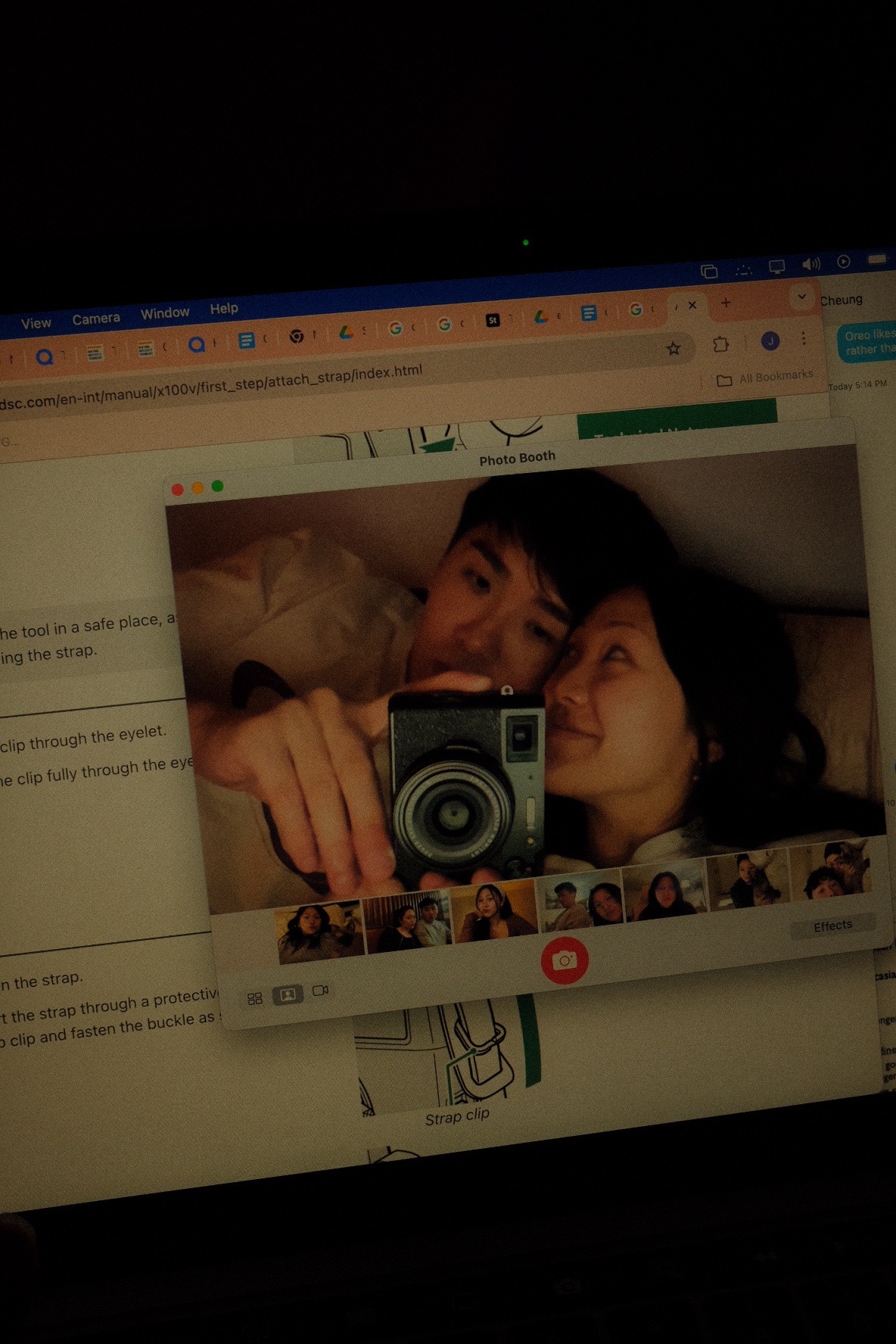896x1344 pixels.
Task: Open the Camera menu
Action: pyautogui.click(x=96, y=319)
